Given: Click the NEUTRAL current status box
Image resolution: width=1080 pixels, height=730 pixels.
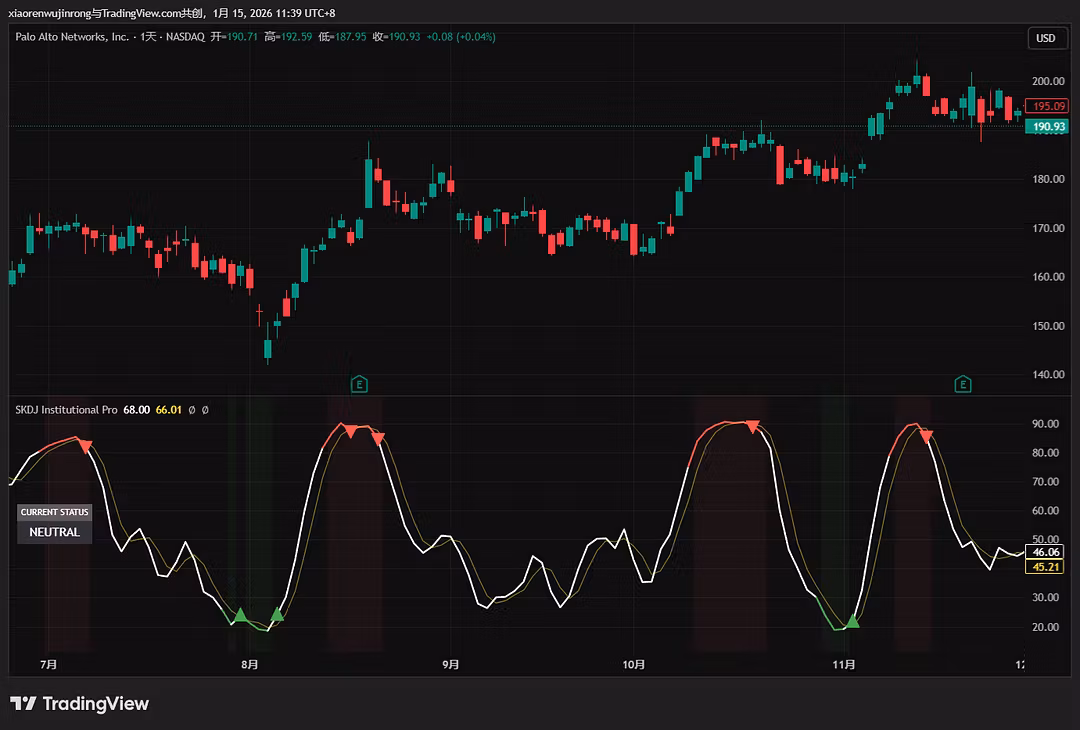Looking at the screenshot, I should pyautogui.click(x=54, y=532).
